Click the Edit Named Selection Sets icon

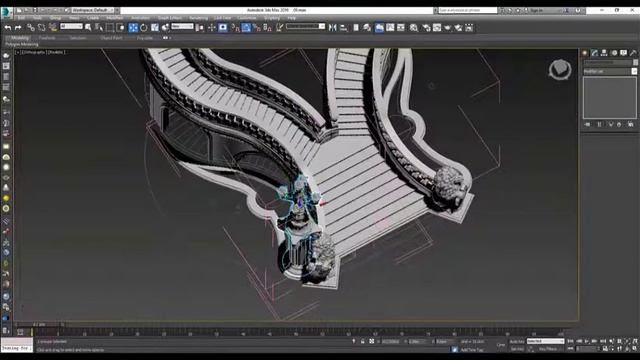click(279, 27)
